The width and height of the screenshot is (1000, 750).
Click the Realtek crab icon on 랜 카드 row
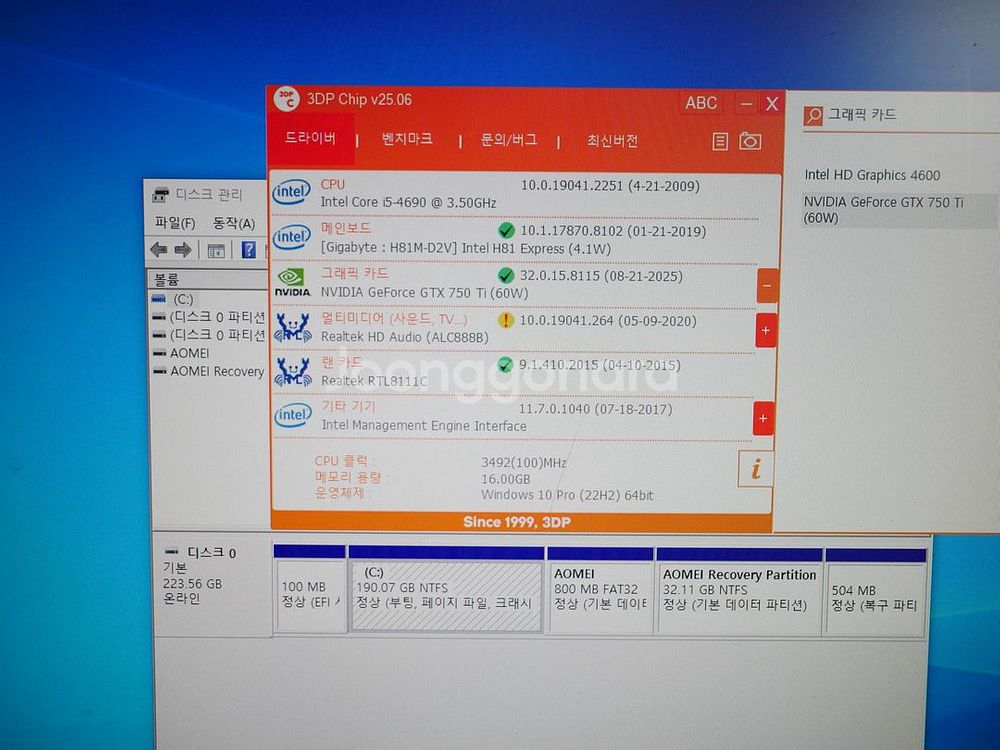point(293,372)
